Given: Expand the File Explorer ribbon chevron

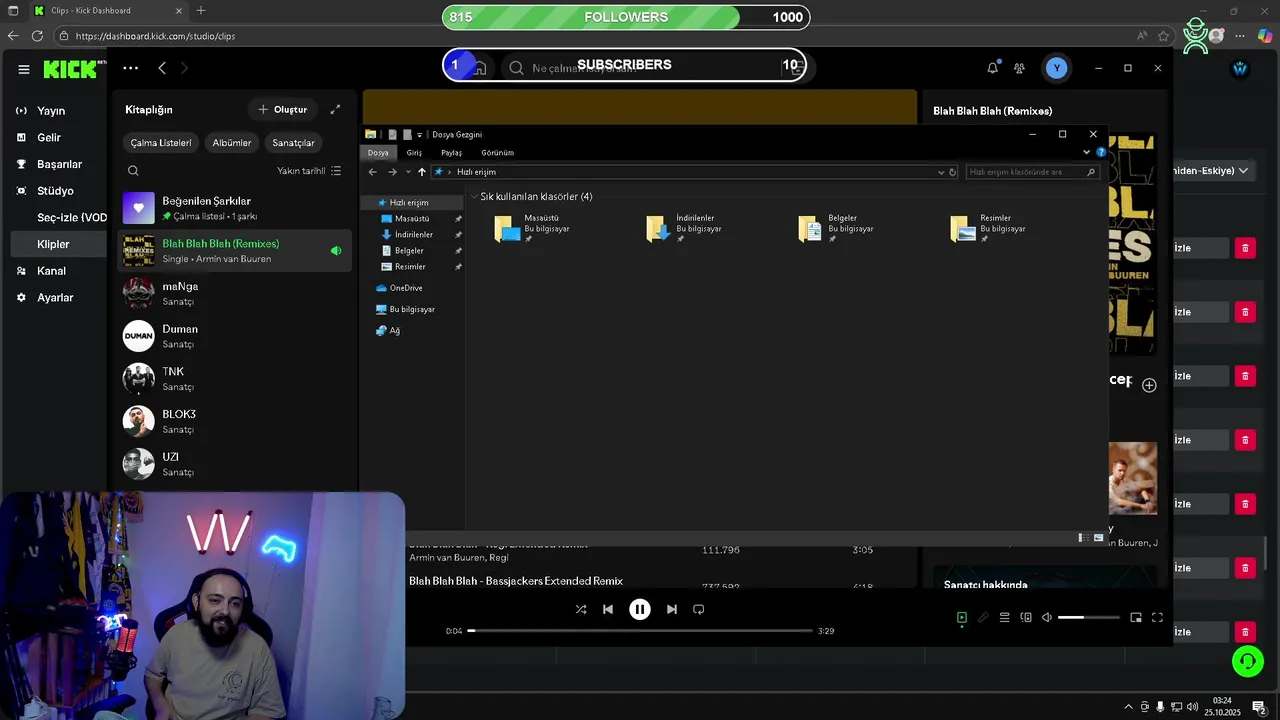Looking at the screenshot, I should click(x=1086, y=152).
